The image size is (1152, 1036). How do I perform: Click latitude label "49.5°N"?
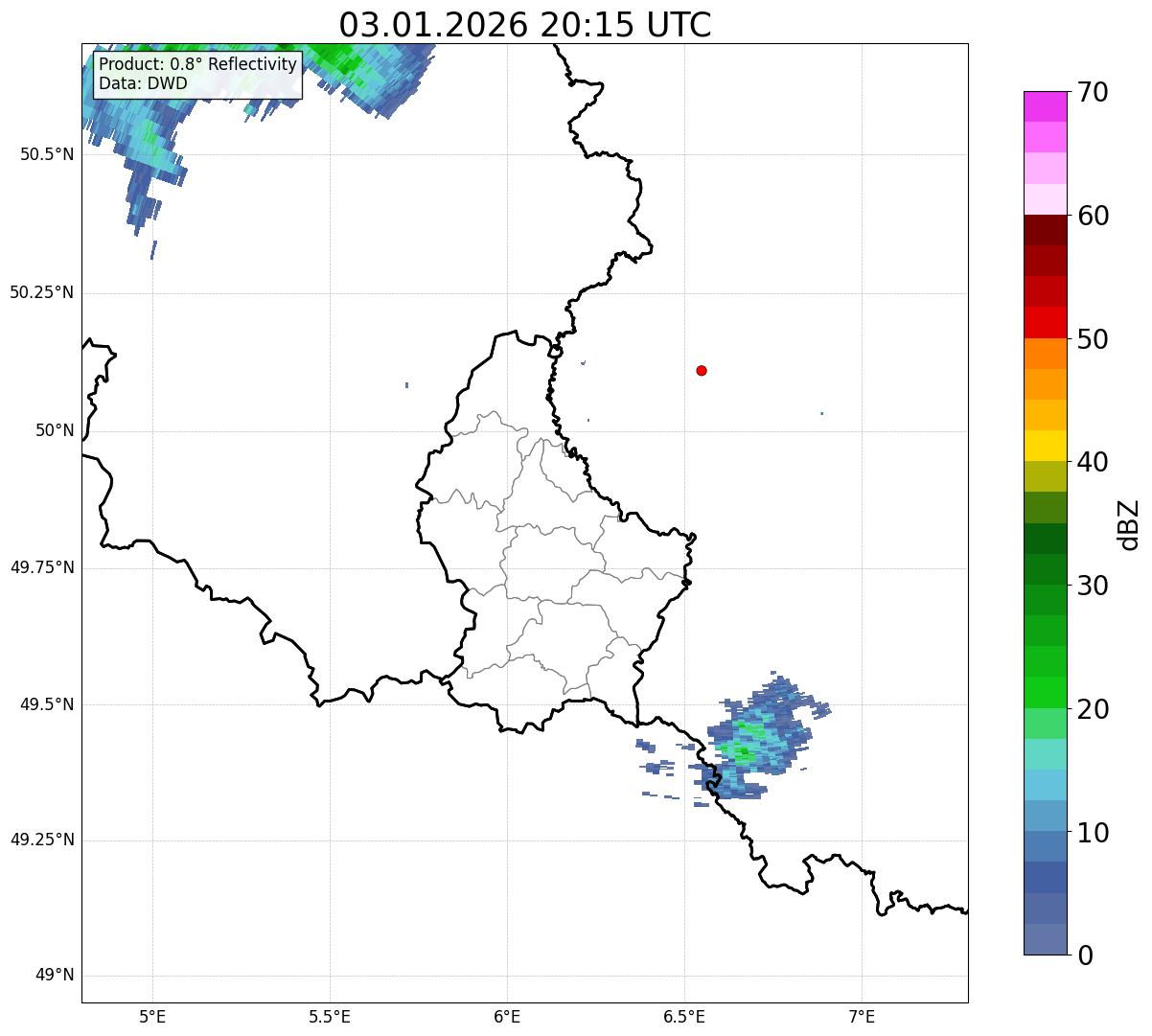pos(47,704)
